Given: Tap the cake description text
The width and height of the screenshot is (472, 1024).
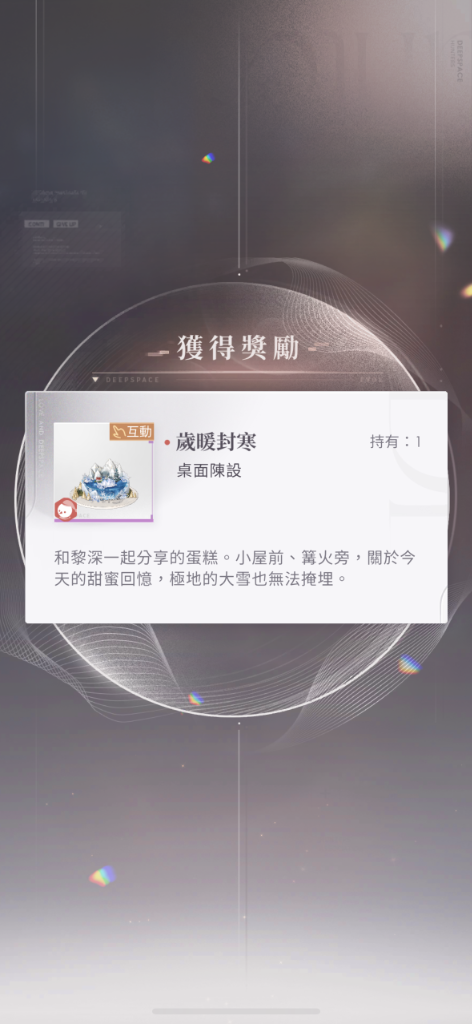Looking at the screenshot, I should click(x=235, y=568).
